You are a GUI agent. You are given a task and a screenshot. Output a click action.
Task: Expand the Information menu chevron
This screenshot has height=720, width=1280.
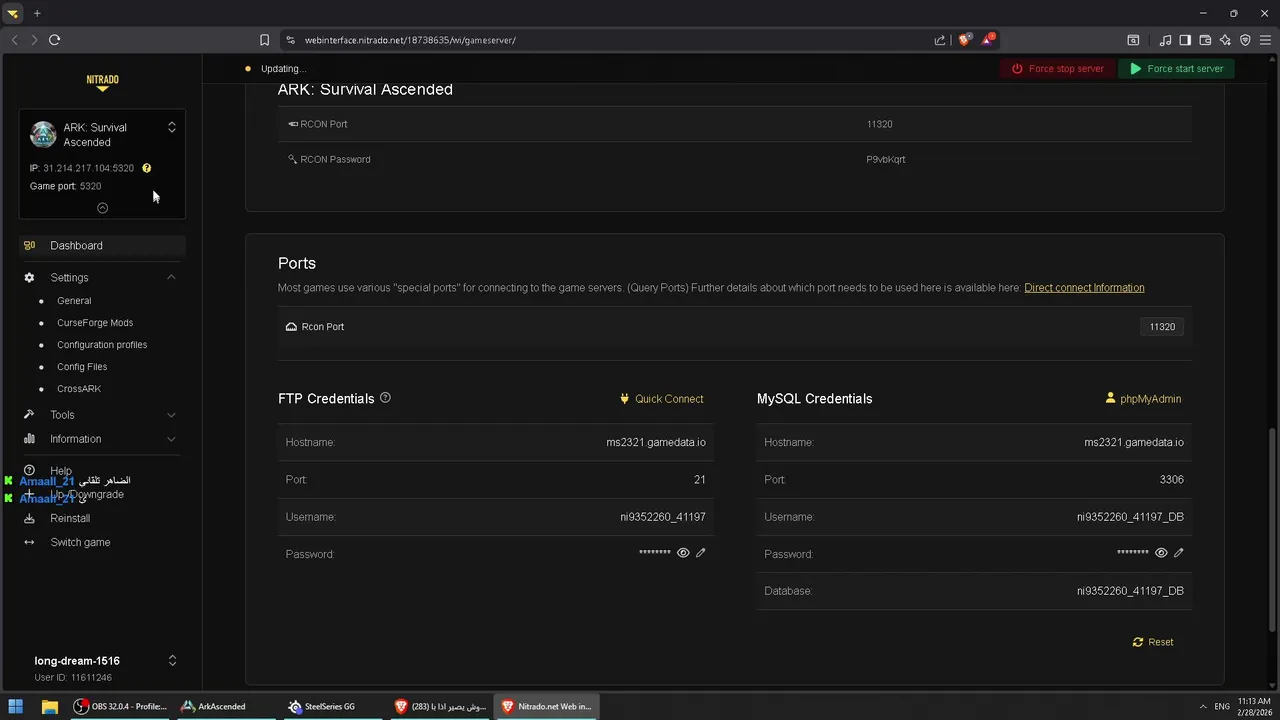171,439
